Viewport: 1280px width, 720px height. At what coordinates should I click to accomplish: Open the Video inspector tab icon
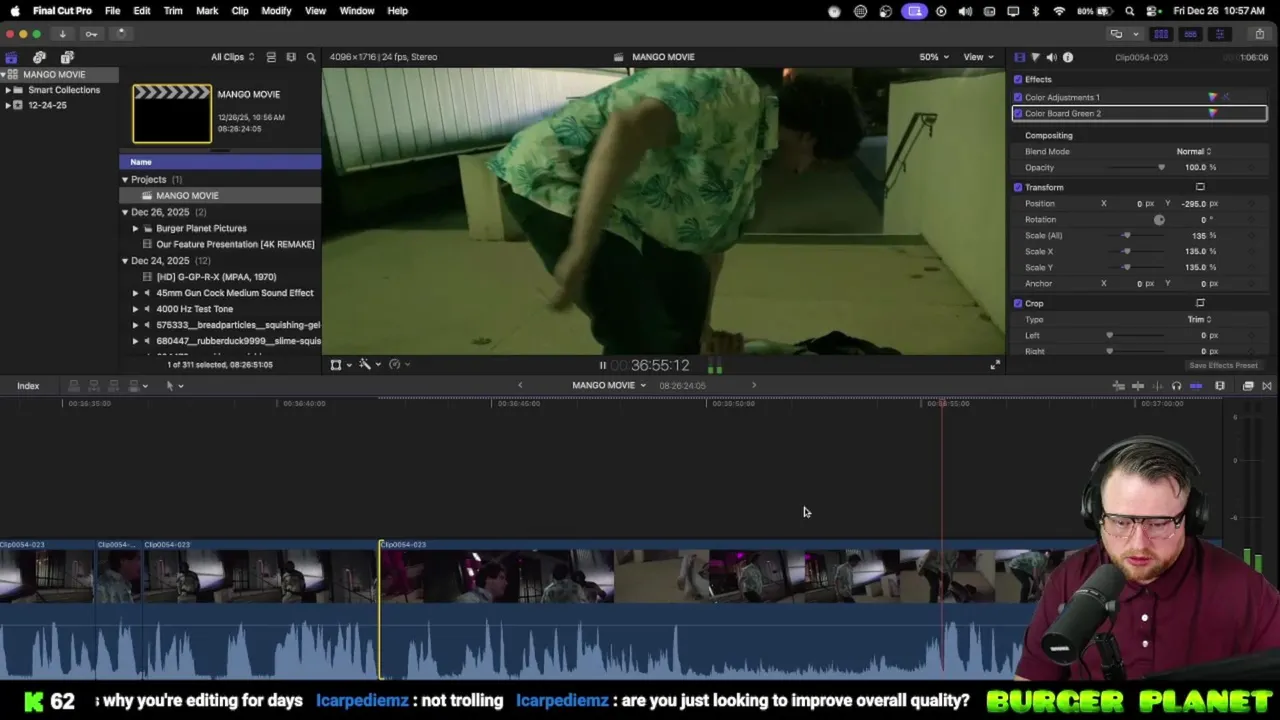[x=1019, y=57]
